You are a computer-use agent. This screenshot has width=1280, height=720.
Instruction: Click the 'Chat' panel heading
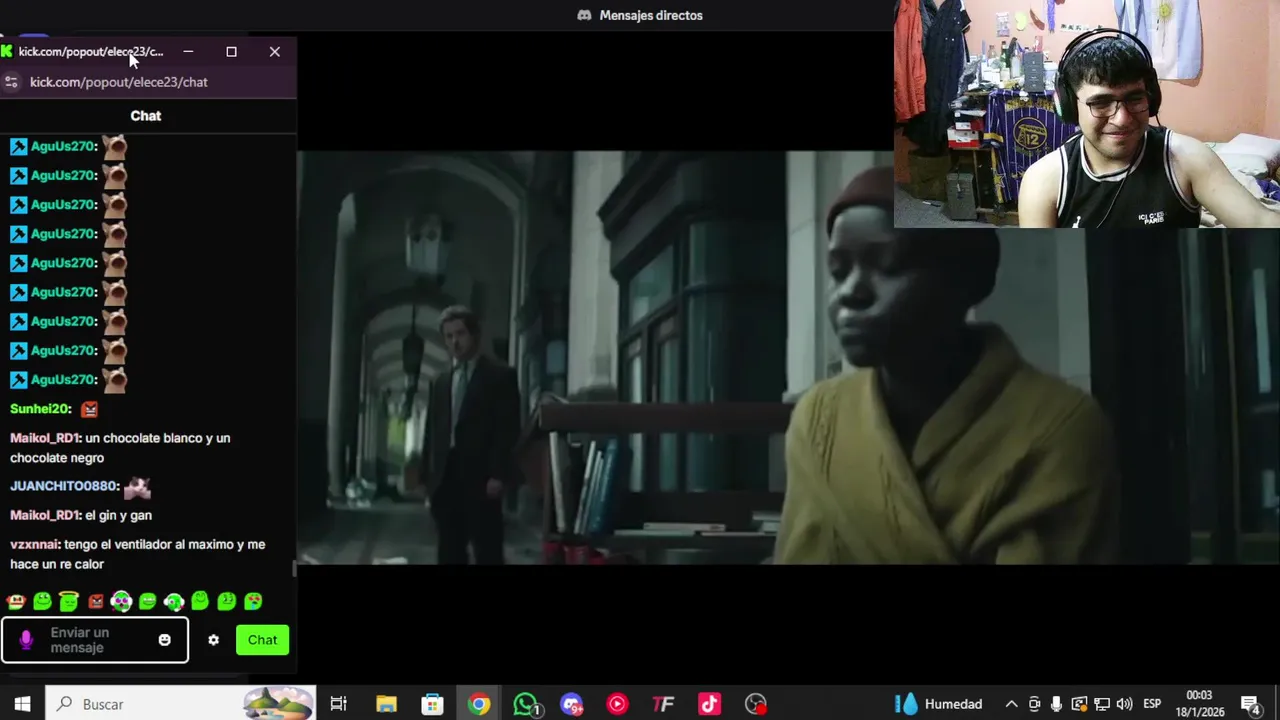click(x=146, y=116)
